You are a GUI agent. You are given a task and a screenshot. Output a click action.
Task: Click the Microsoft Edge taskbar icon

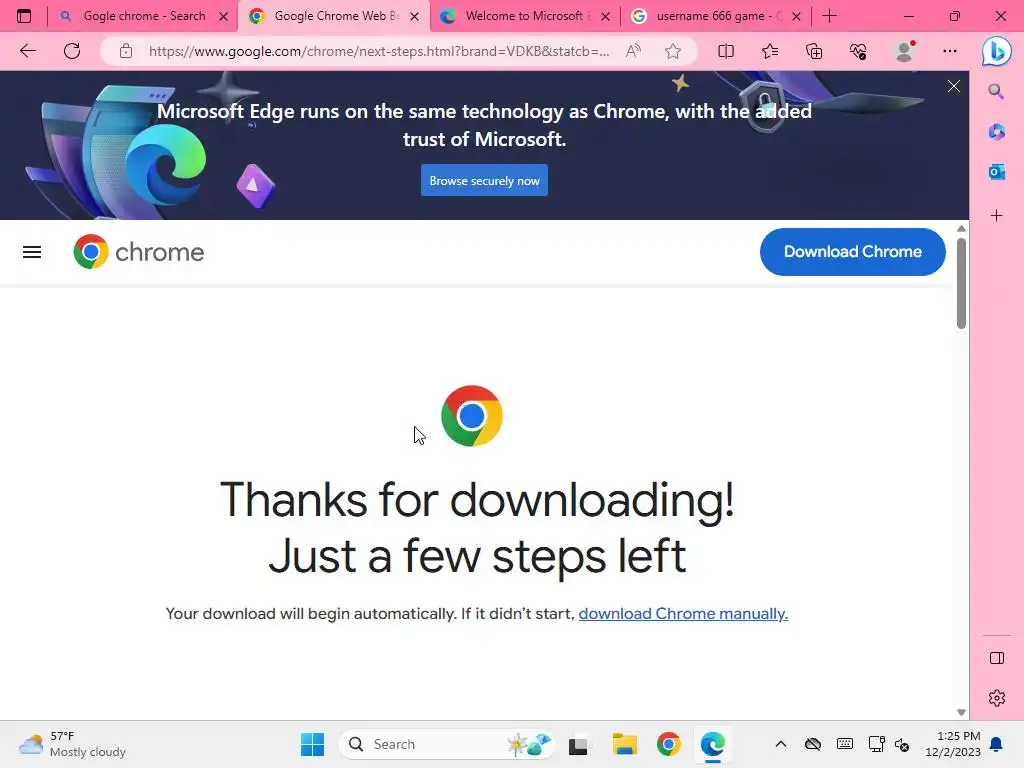coord(712,744)
